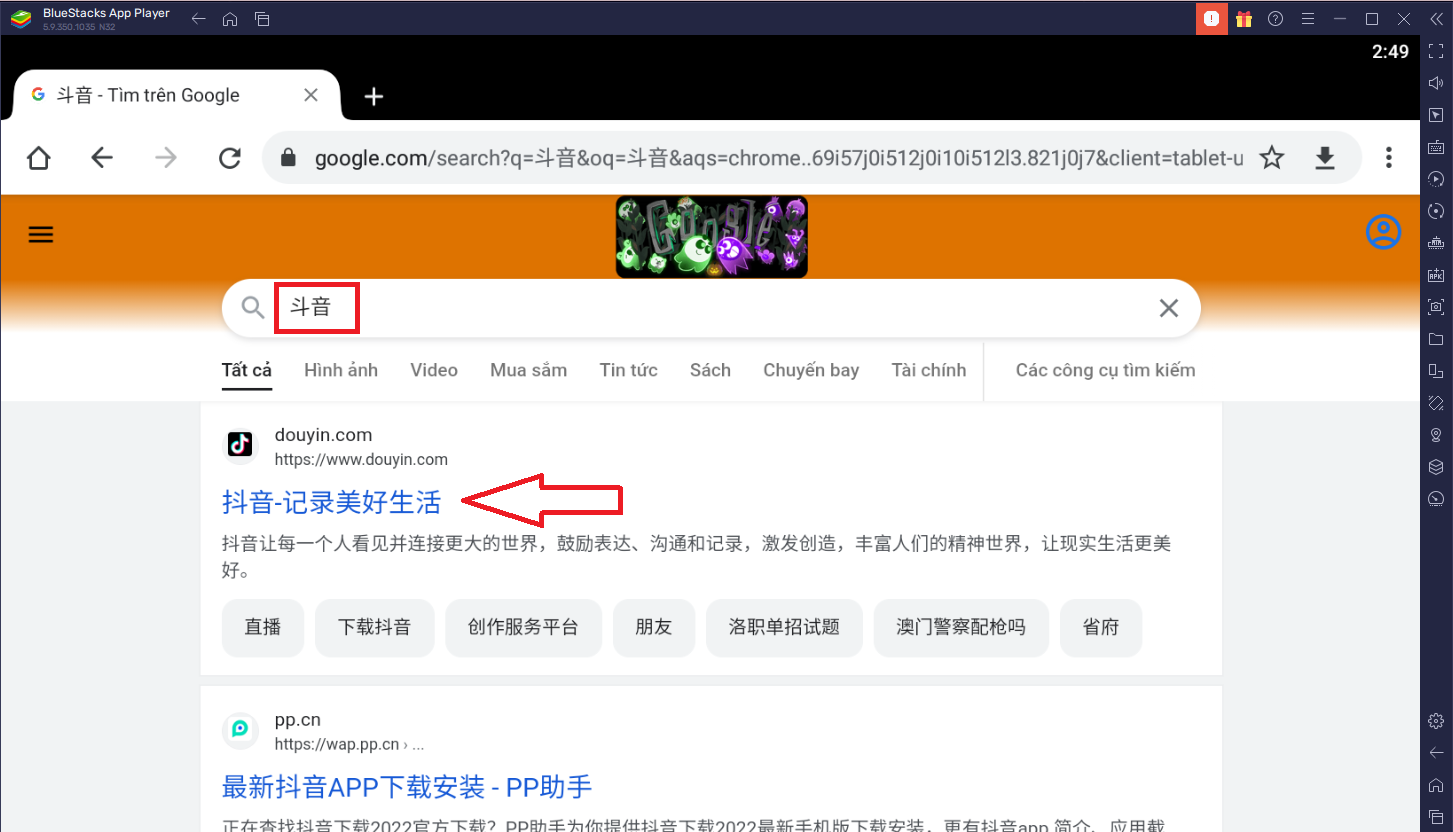Click douyin.com site favicon
The image size is (1453, 832).
(x=240, y=444)
